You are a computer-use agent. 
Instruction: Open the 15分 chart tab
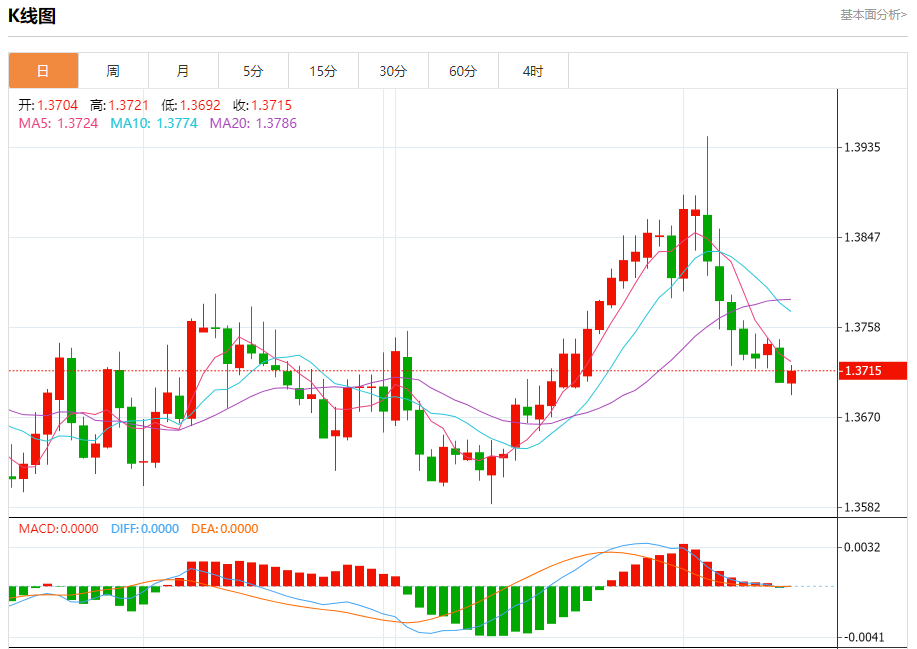coord(323,71)
